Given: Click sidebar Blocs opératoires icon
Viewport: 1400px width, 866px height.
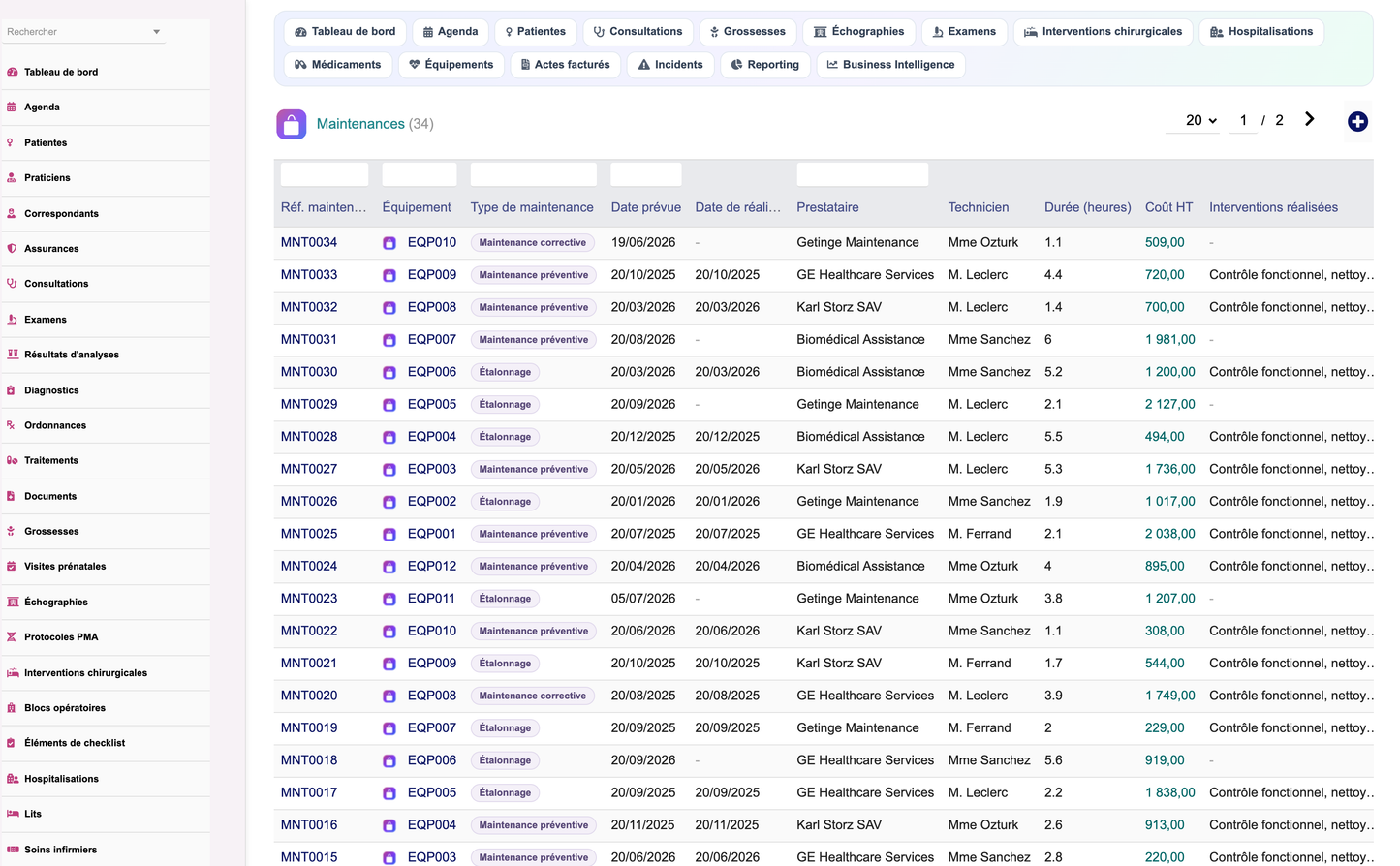Looking at the screenshot, I should coord(12,708).
